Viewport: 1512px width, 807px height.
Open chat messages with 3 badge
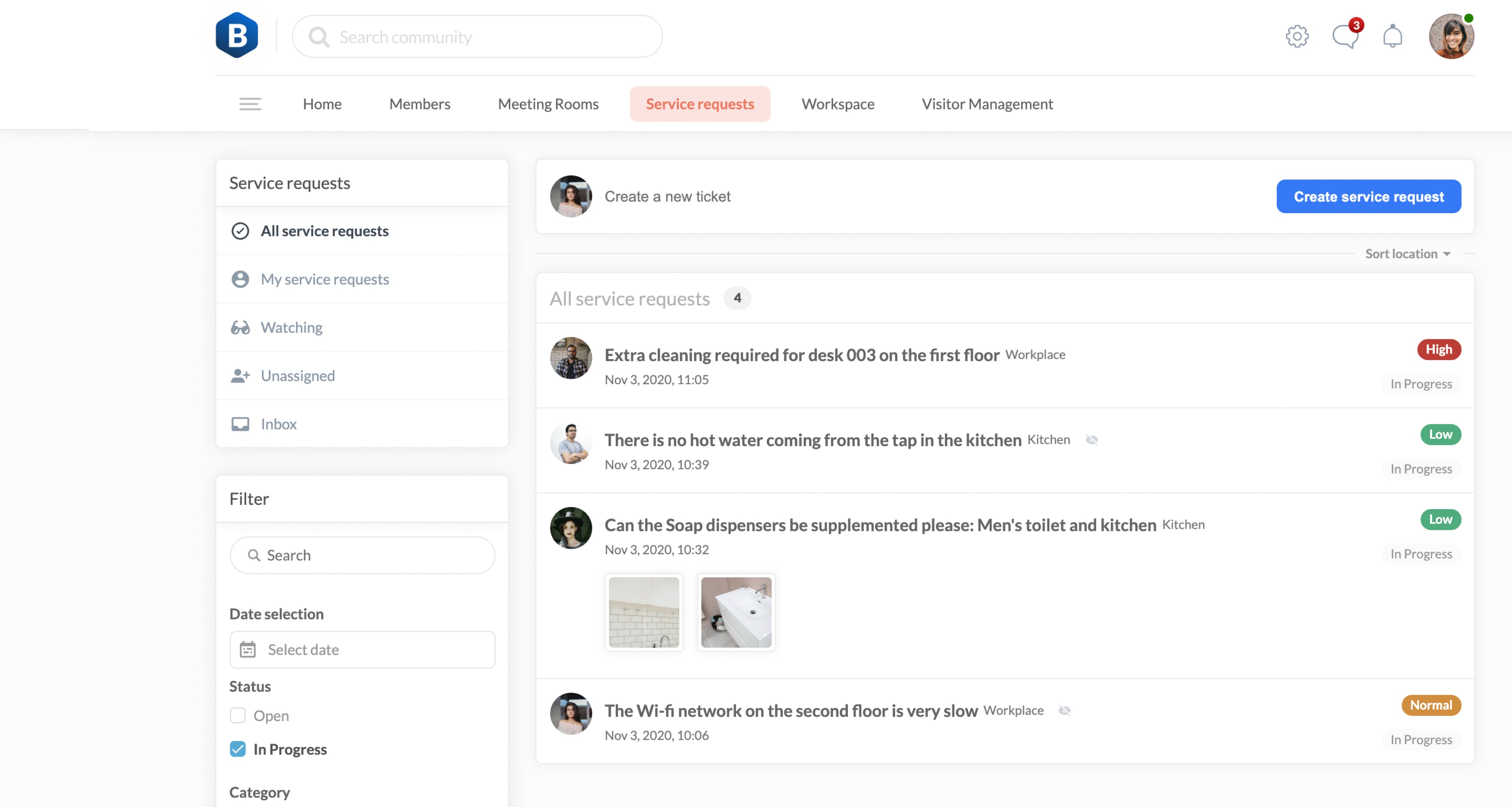click(x=1345, y=36)
